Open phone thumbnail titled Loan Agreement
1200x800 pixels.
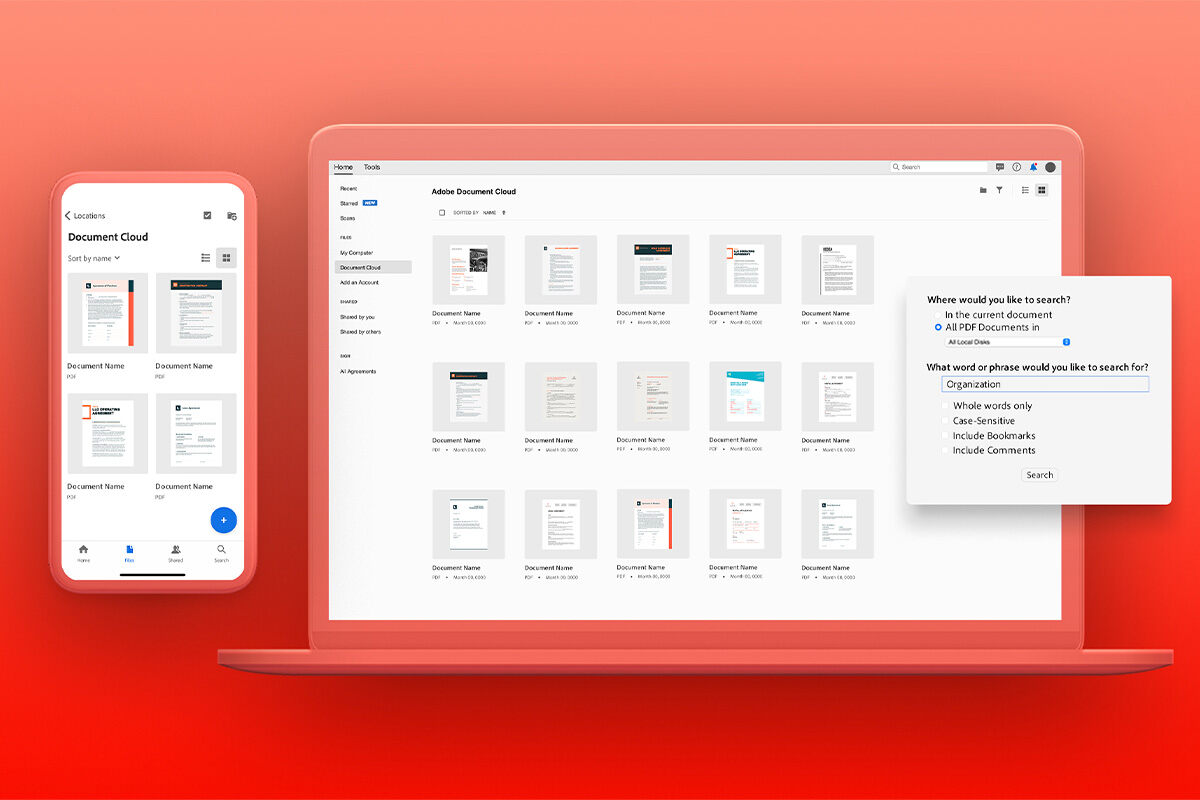click(196, 434)
